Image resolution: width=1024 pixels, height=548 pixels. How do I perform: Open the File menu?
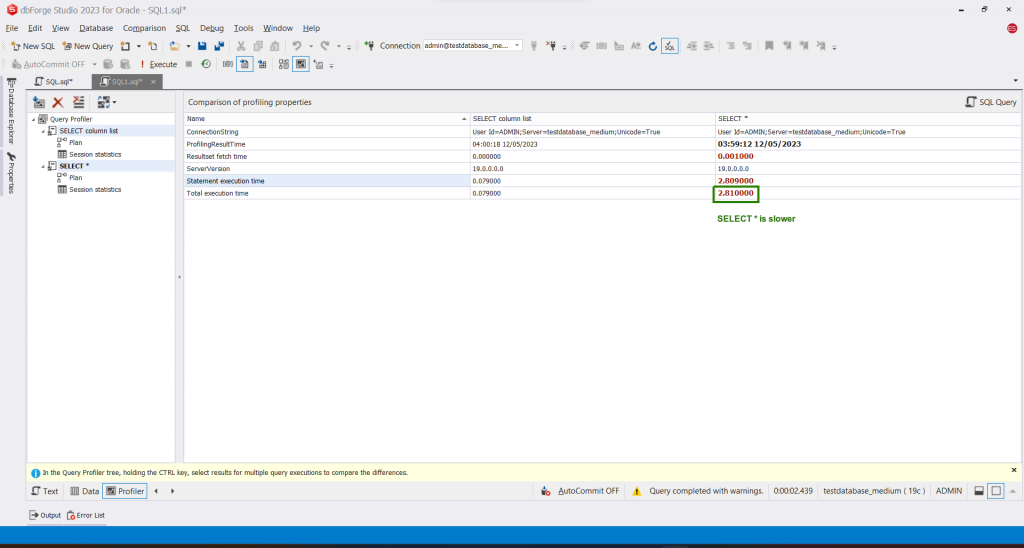(12, 28)
